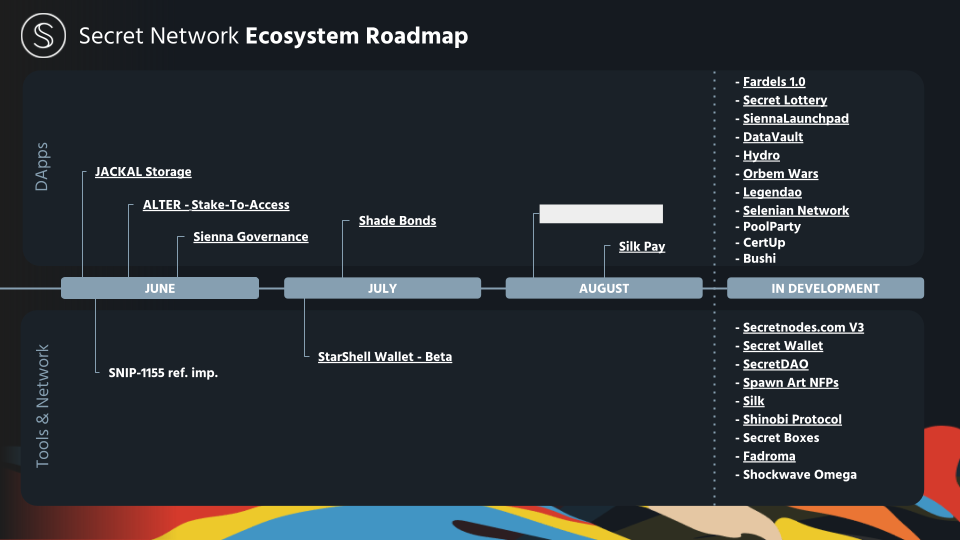Click the DApps section label
The image size is (960, 540).
tap(42, 167)
